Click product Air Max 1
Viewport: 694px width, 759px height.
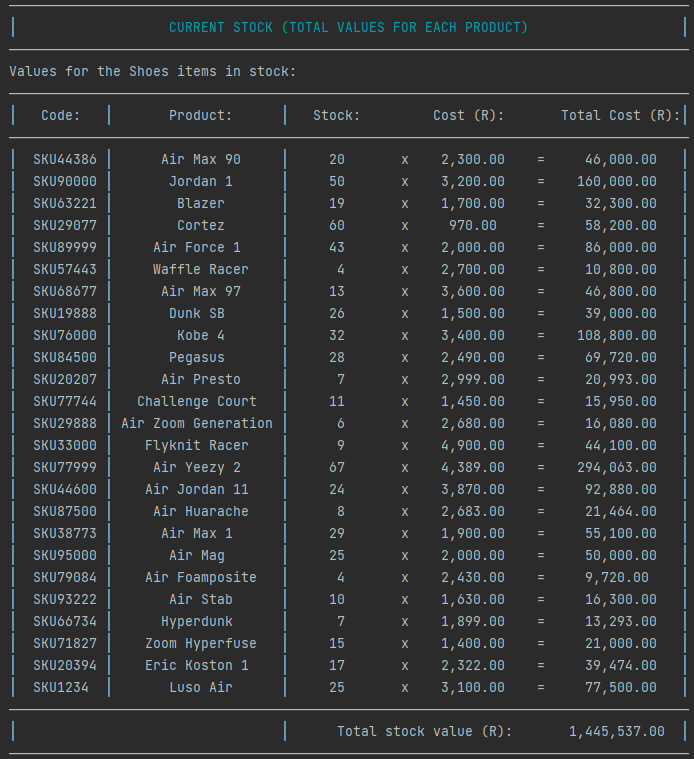[197, 533]
